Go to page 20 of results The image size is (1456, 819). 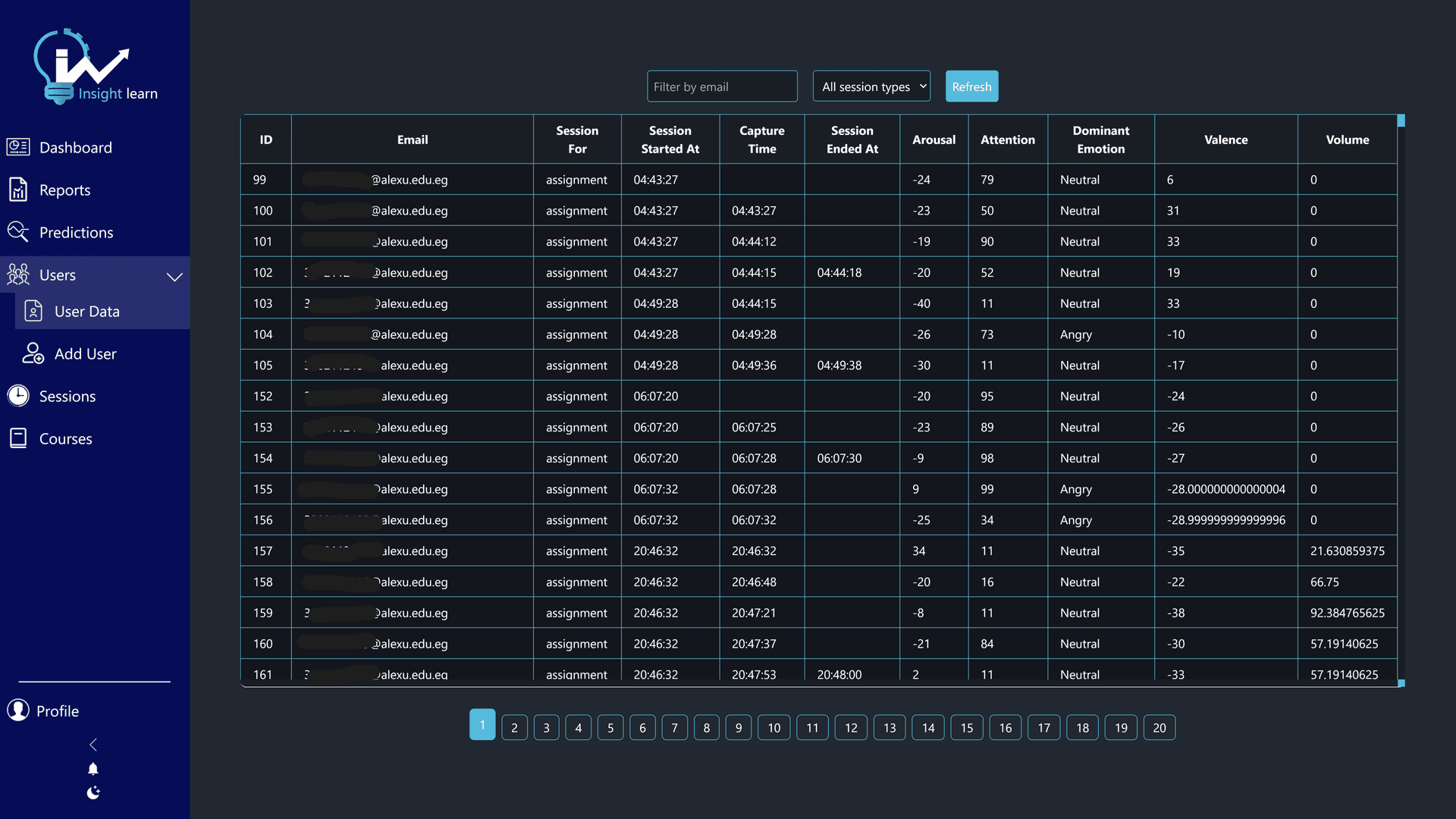pos(1159,726)
